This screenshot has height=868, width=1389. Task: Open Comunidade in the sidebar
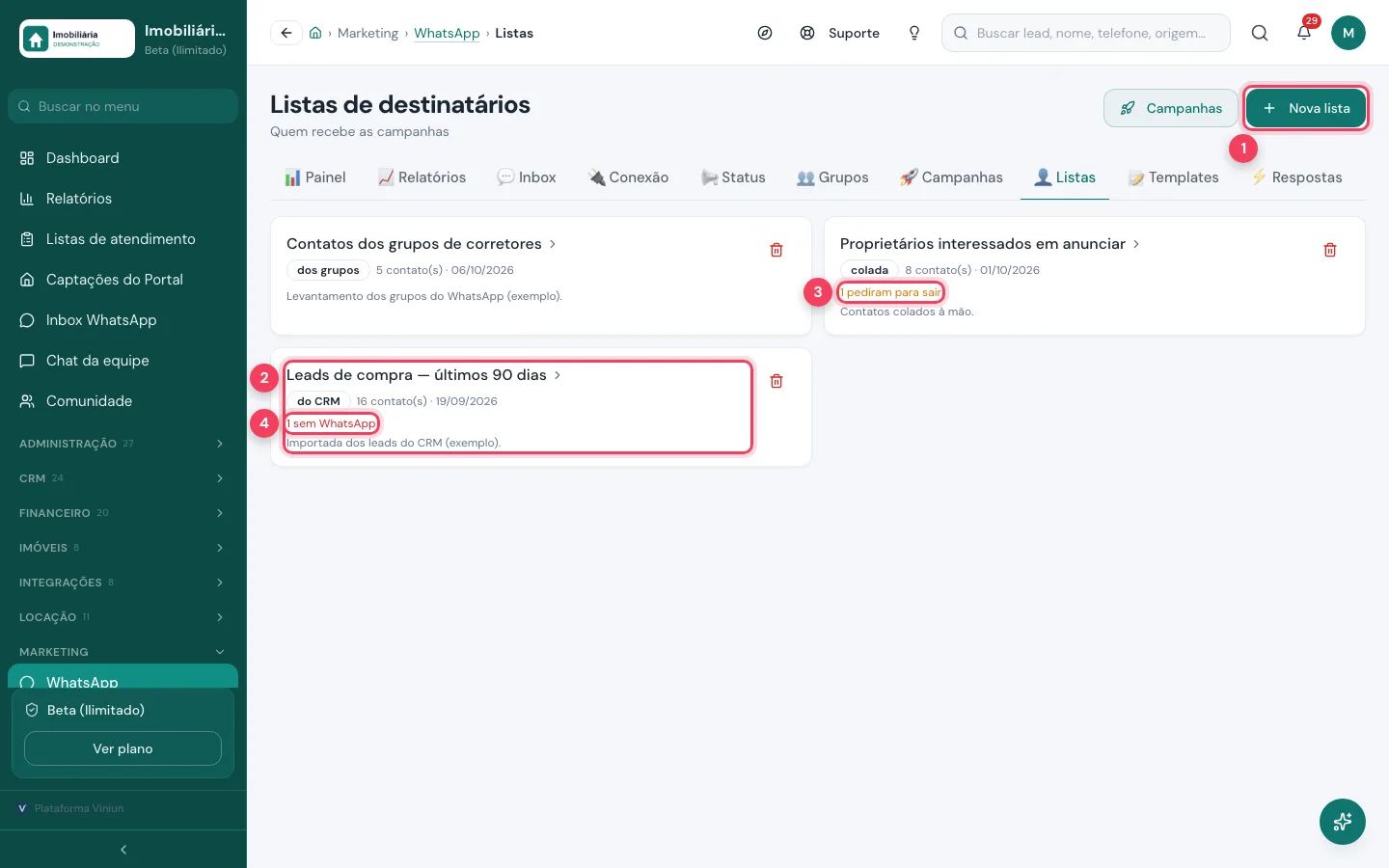(123, 401)
